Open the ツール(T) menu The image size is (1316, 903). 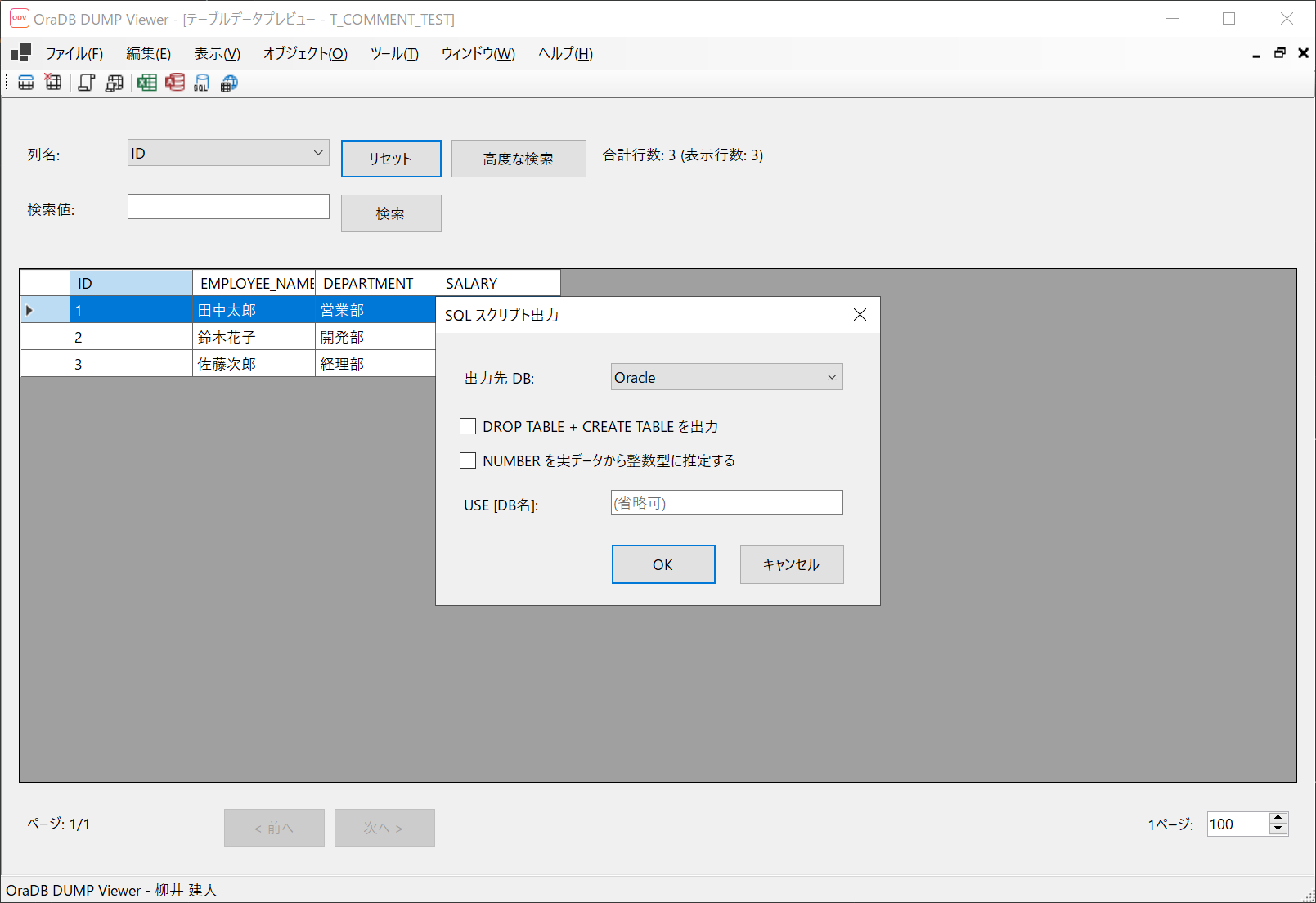(x=393, y=53)
